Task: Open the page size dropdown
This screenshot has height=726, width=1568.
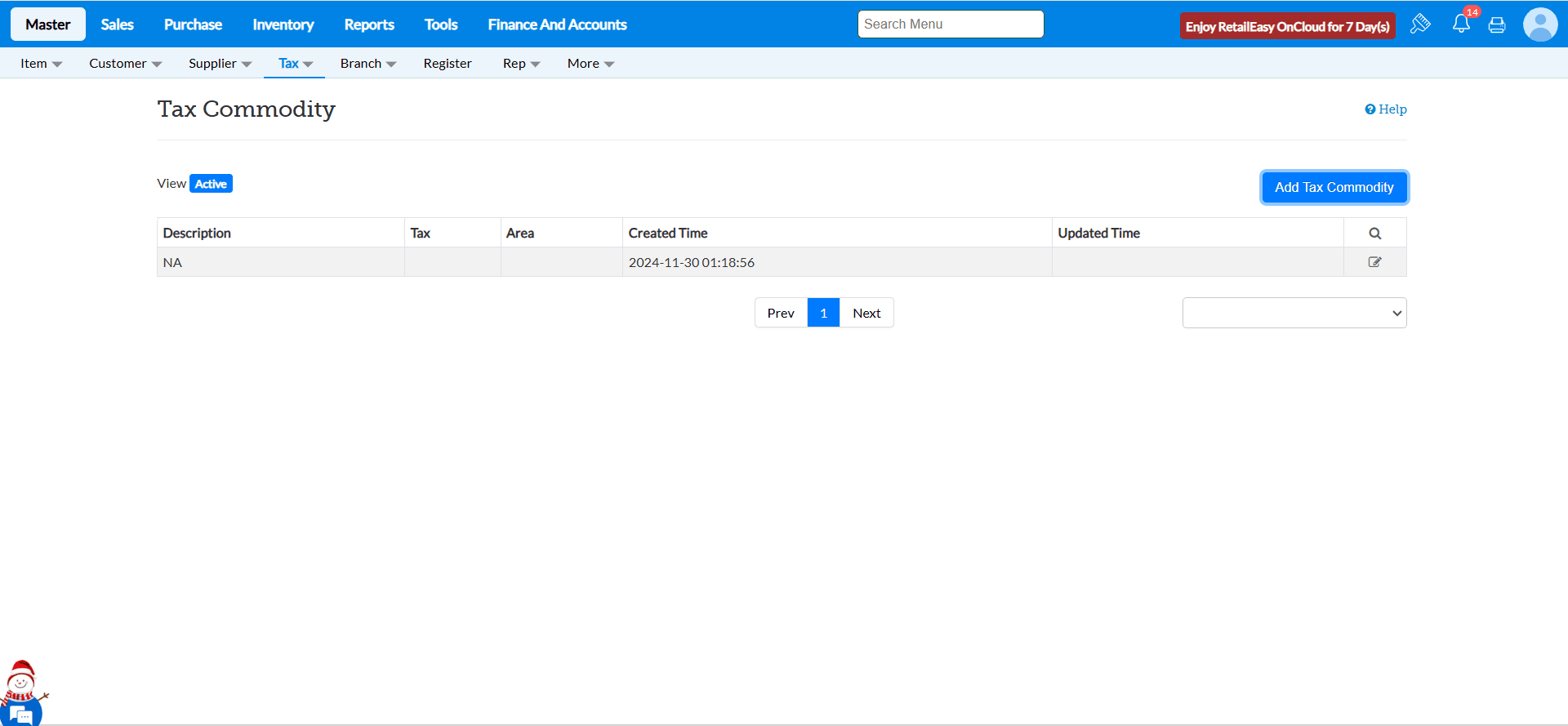Action: click(x=1294, y=313)
